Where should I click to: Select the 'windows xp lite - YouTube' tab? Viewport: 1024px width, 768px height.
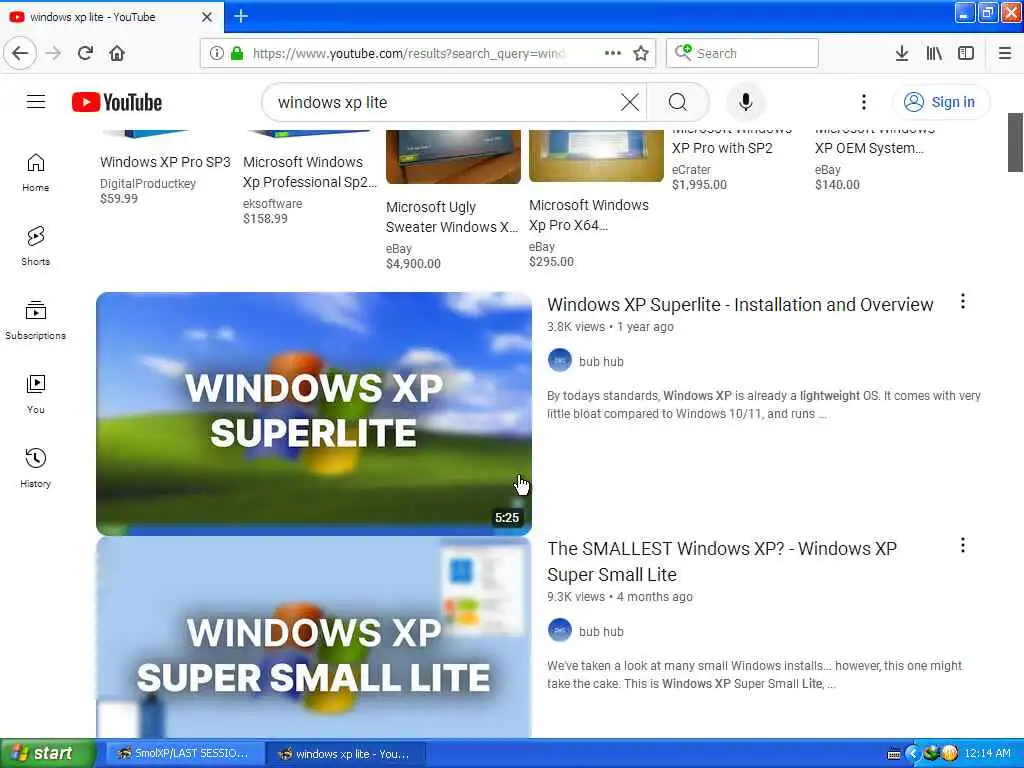click(x=112, y=17)
